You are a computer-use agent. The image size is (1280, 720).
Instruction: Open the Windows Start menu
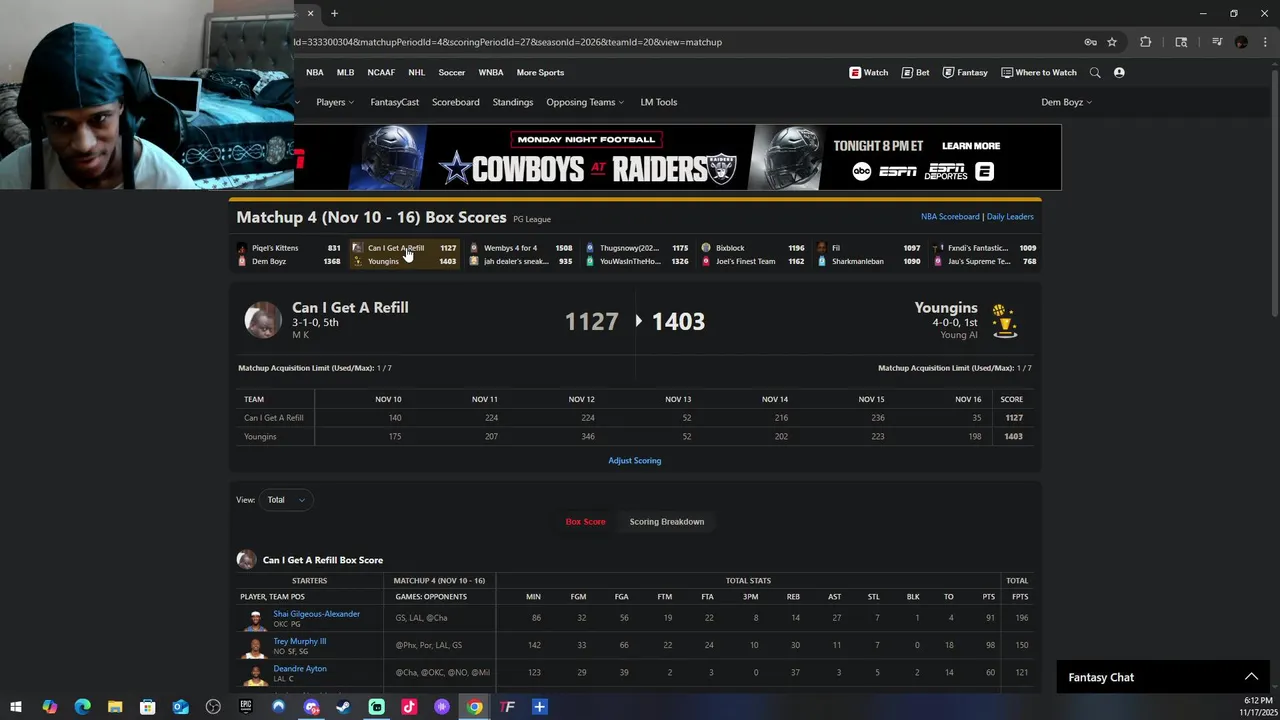pos(16,707)
